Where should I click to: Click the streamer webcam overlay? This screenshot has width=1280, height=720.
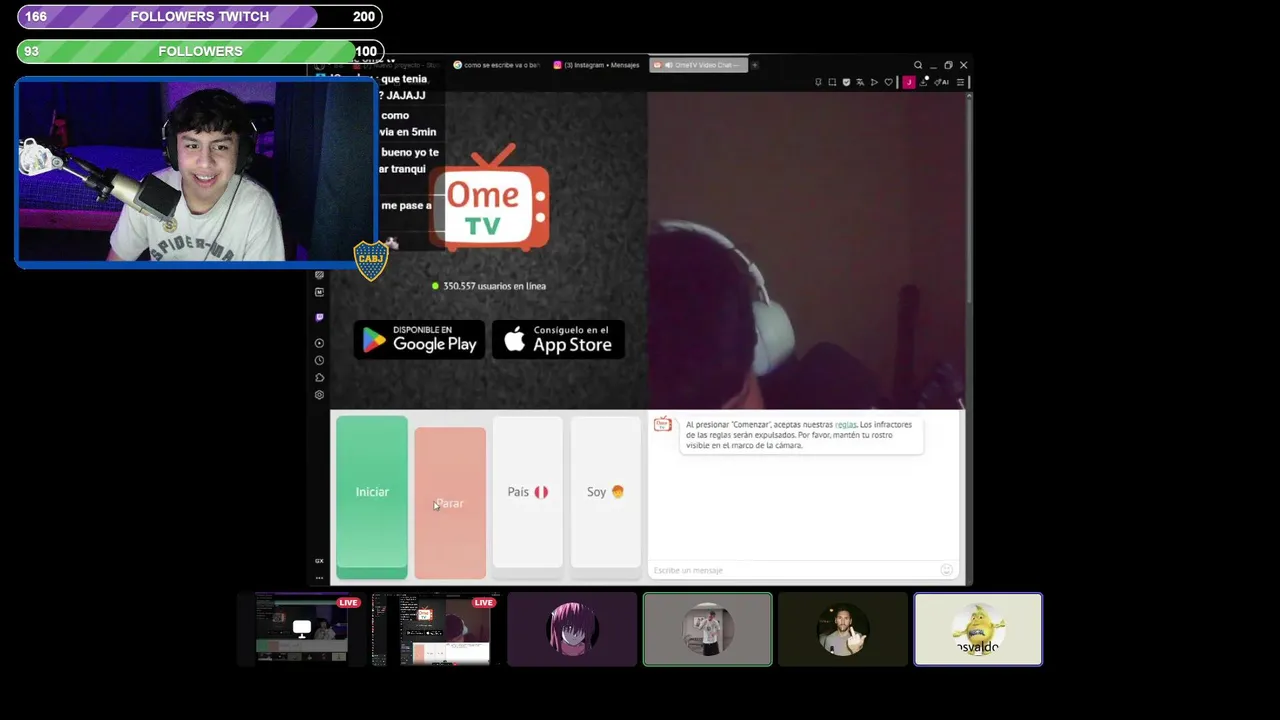coord(196,172)
